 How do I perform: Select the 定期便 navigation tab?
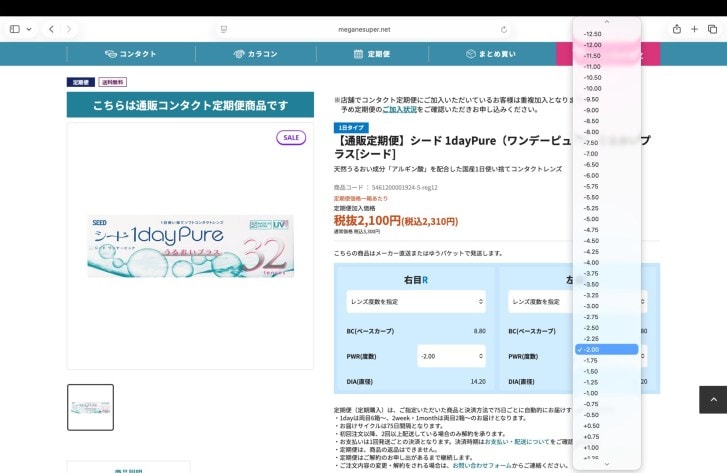tap(372, 54)
